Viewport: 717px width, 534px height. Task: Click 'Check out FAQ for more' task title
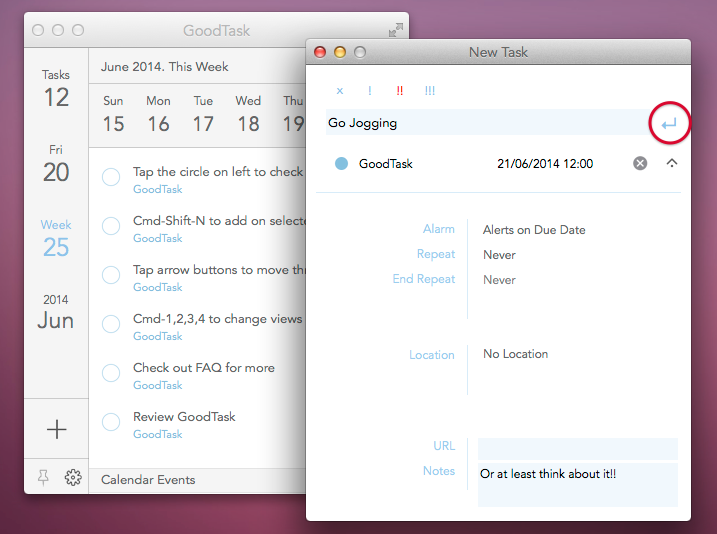click(204, 368)
